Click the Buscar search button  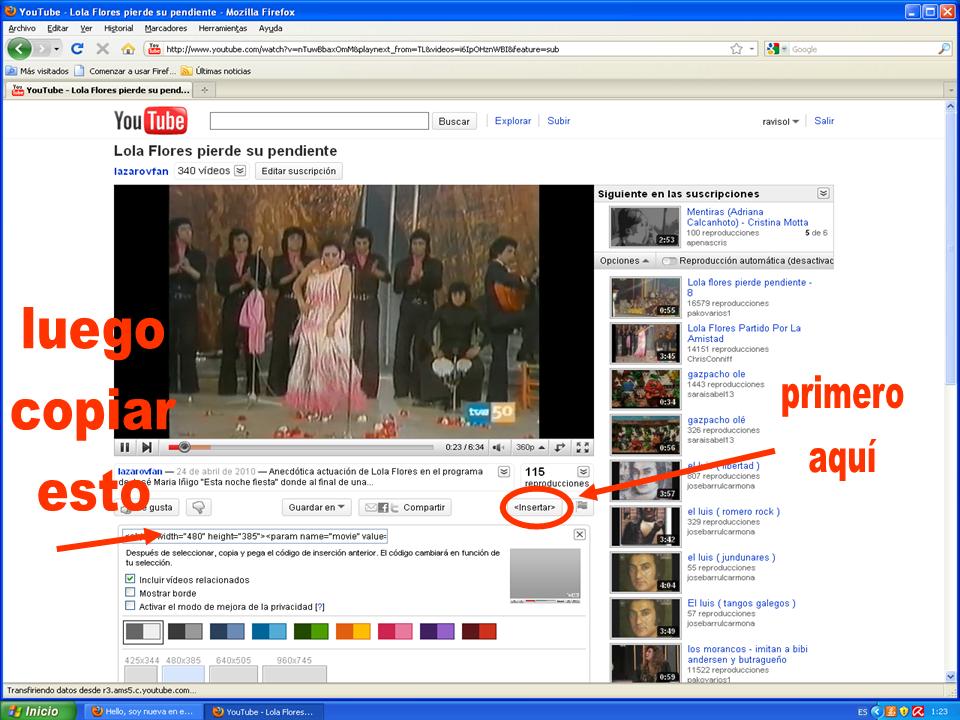tap(454, 121)
